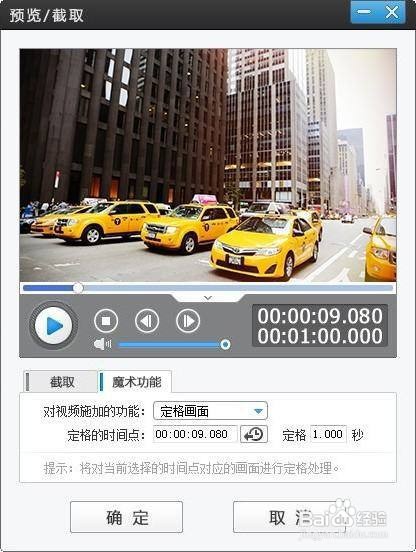Confirm with the 确定 button
Screen dimensions: 416x552
(x=126, y=517)
